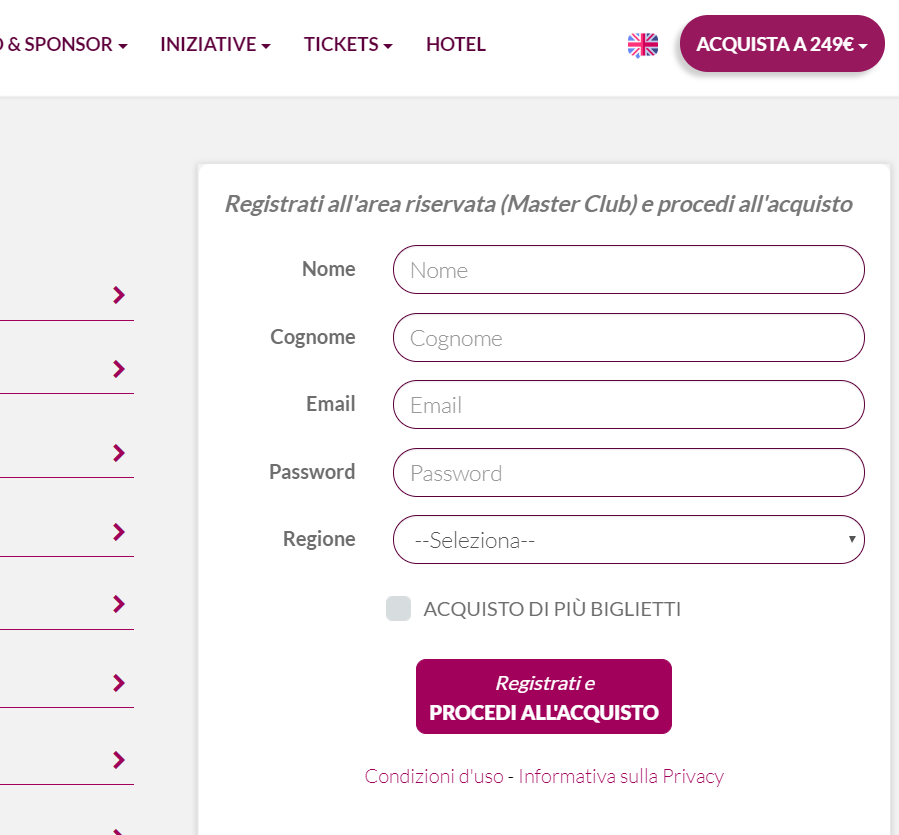Click the topmost chevron arrow in left sidebar
This screenshot has height=835, width=899.
point(119,294)
